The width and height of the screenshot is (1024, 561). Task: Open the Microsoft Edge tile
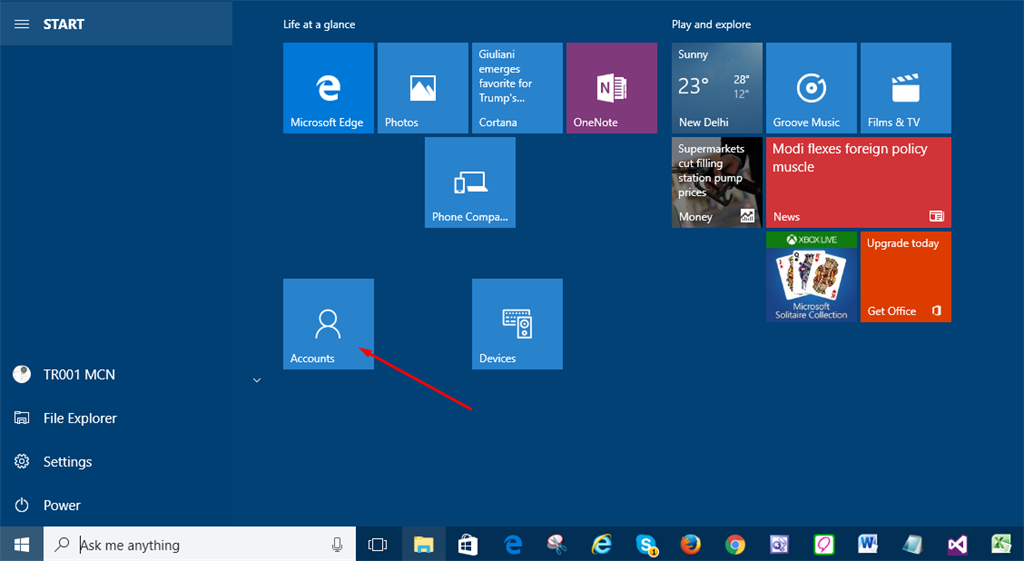pos(328,88)
